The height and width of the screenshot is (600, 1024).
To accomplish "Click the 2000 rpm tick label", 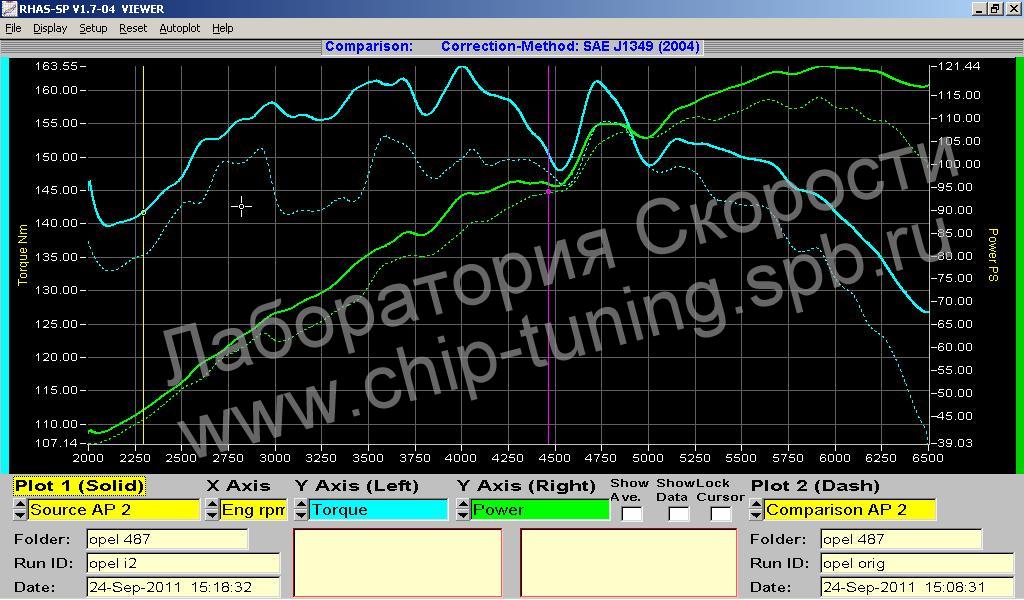I will click(88, 458).
